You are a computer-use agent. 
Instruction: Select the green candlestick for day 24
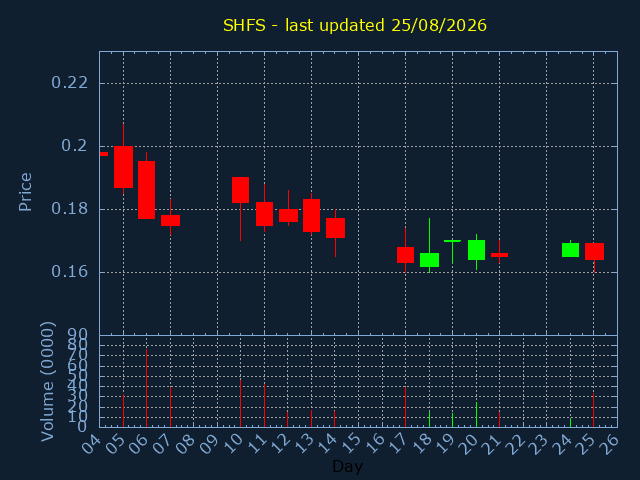point(570,250)
